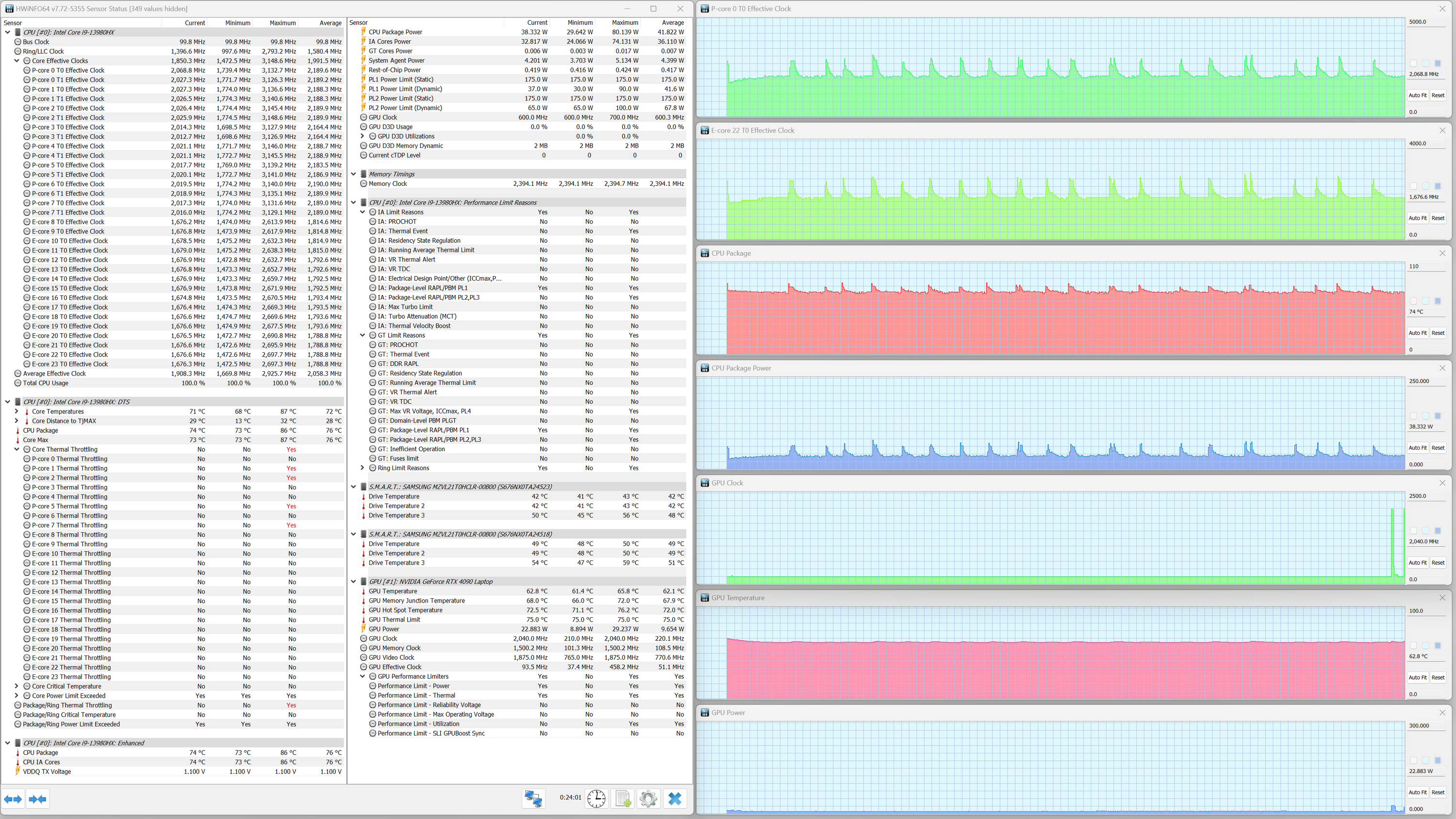The height and width of the screenshot is (819, 1456).
Task: Click the dark blue swatch on P-core 0 graph
Action: [x=1438, y=63]
